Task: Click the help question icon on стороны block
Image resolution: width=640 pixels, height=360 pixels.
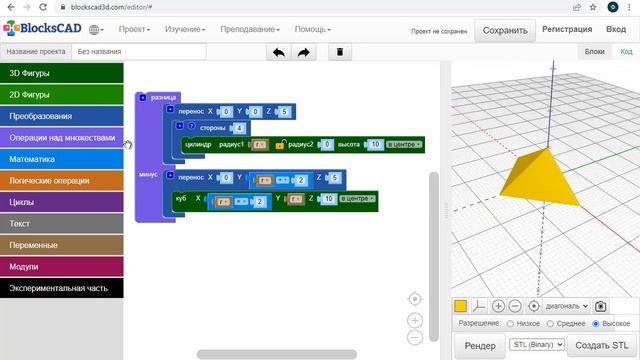Action: [x=191, y=126]
